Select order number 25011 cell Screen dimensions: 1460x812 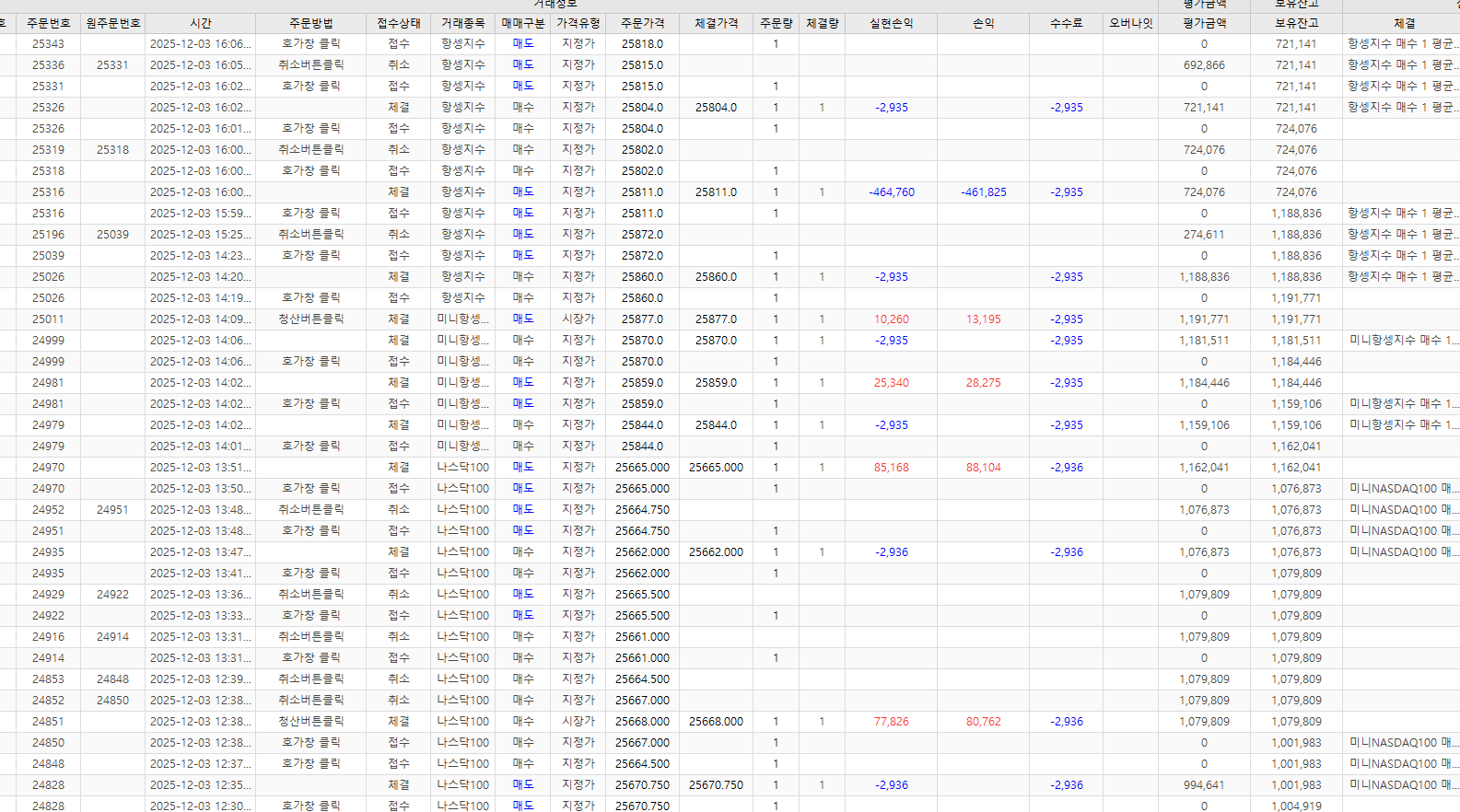(x=48, y=319)
